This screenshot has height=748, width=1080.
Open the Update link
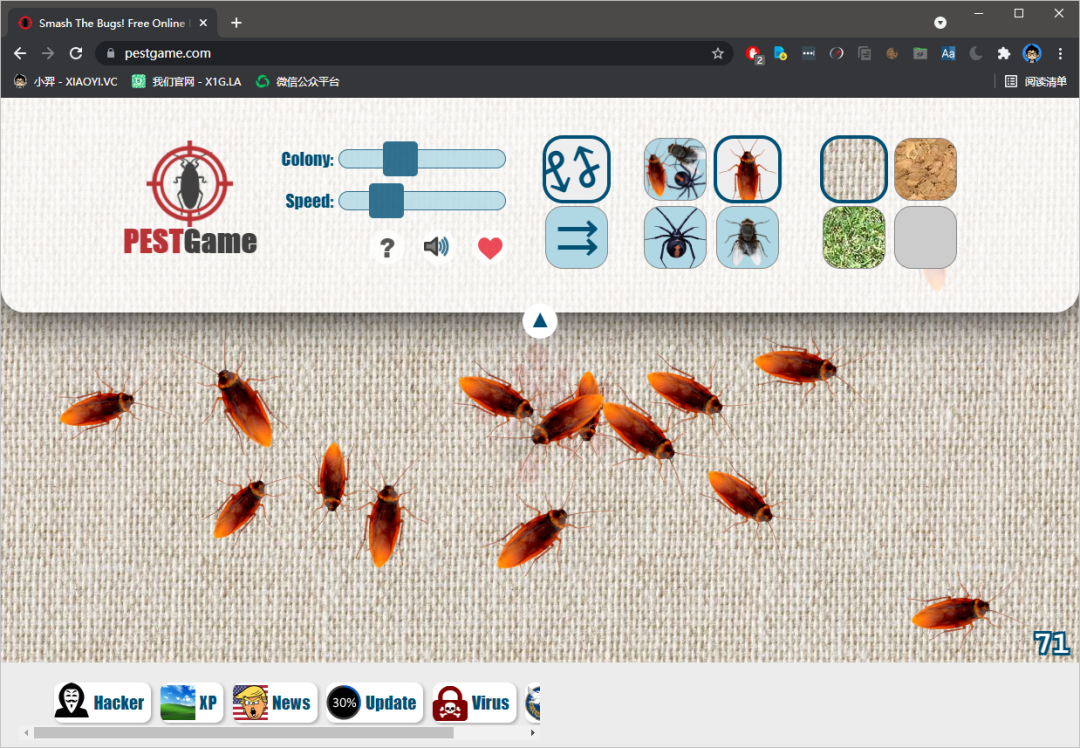coord(374,703)
